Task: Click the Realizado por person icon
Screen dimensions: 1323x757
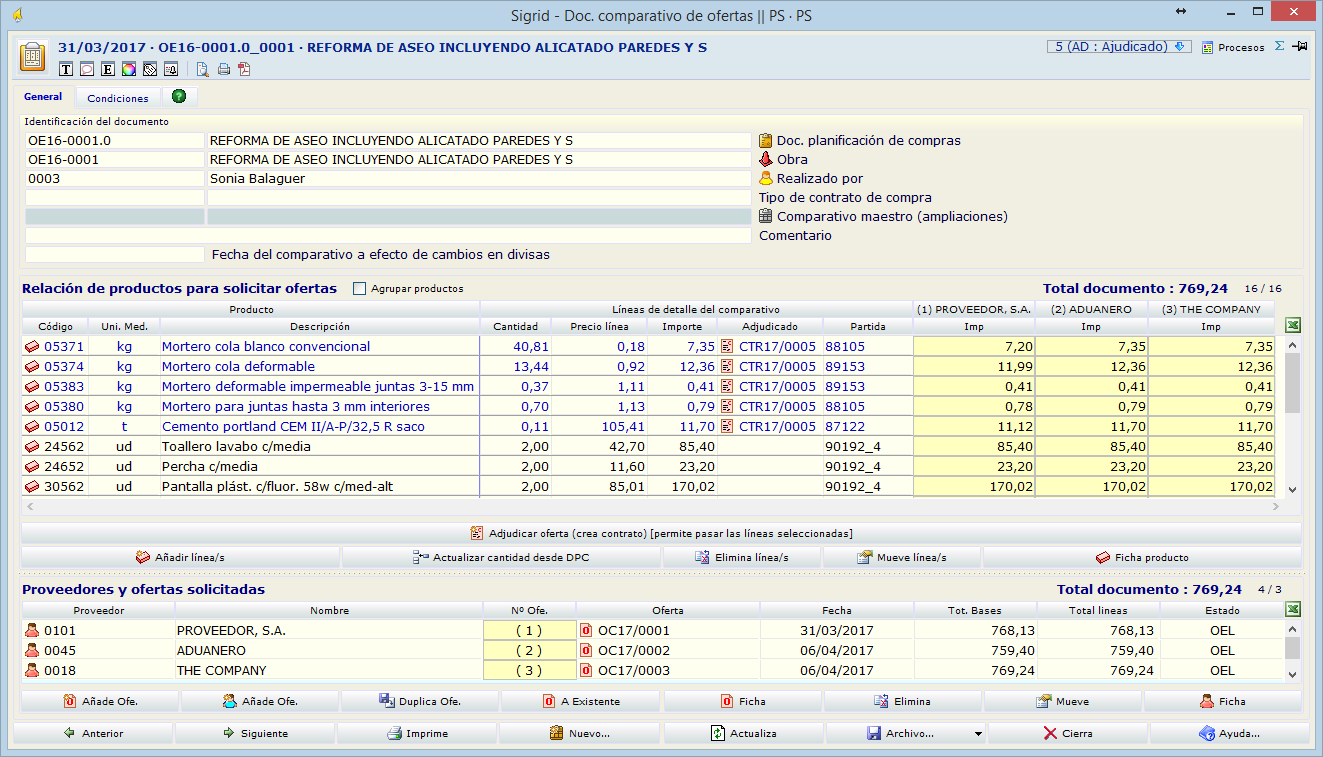Action: (766, 178)
